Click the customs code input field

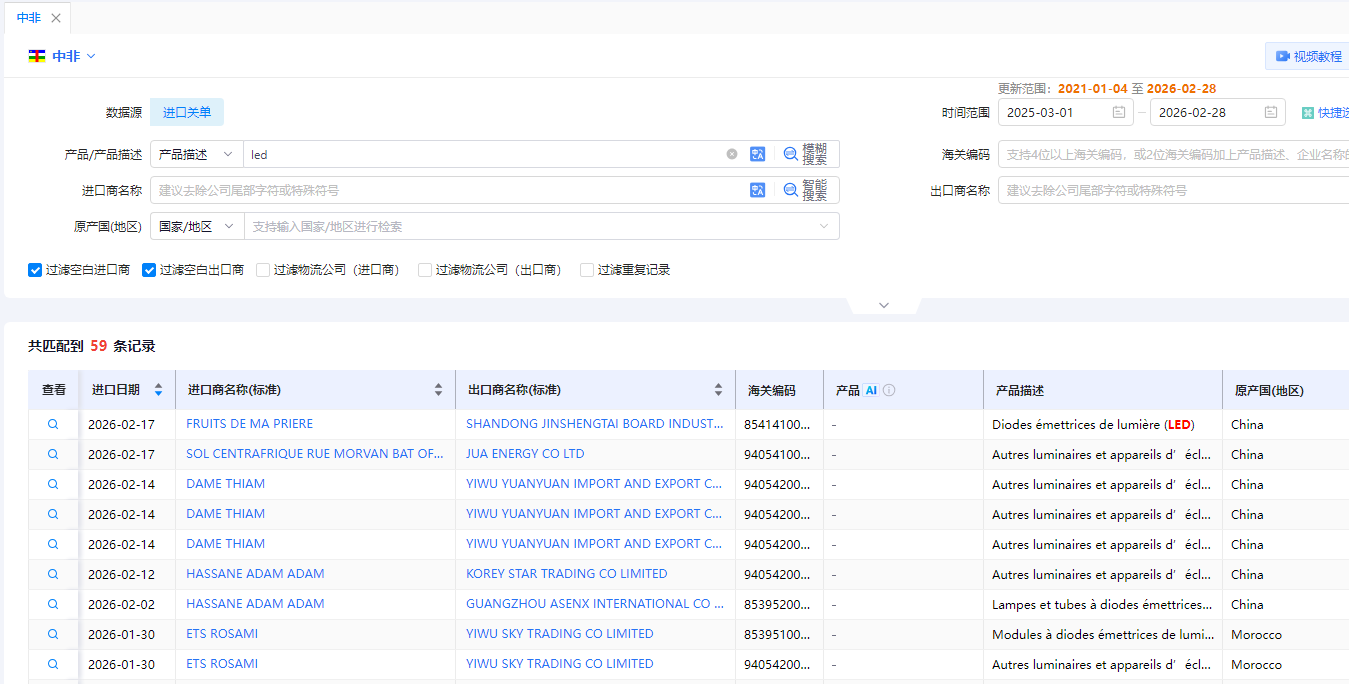[x=1170, y=154]
